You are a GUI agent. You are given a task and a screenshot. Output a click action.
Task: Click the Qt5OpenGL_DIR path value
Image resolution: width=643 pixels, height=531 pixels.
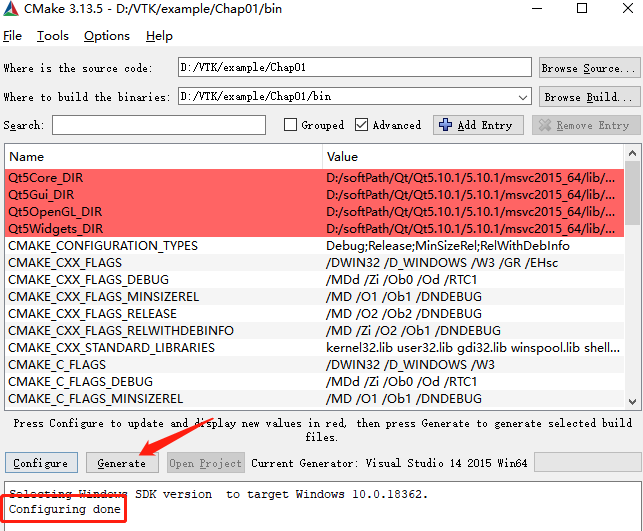[470, 212]
